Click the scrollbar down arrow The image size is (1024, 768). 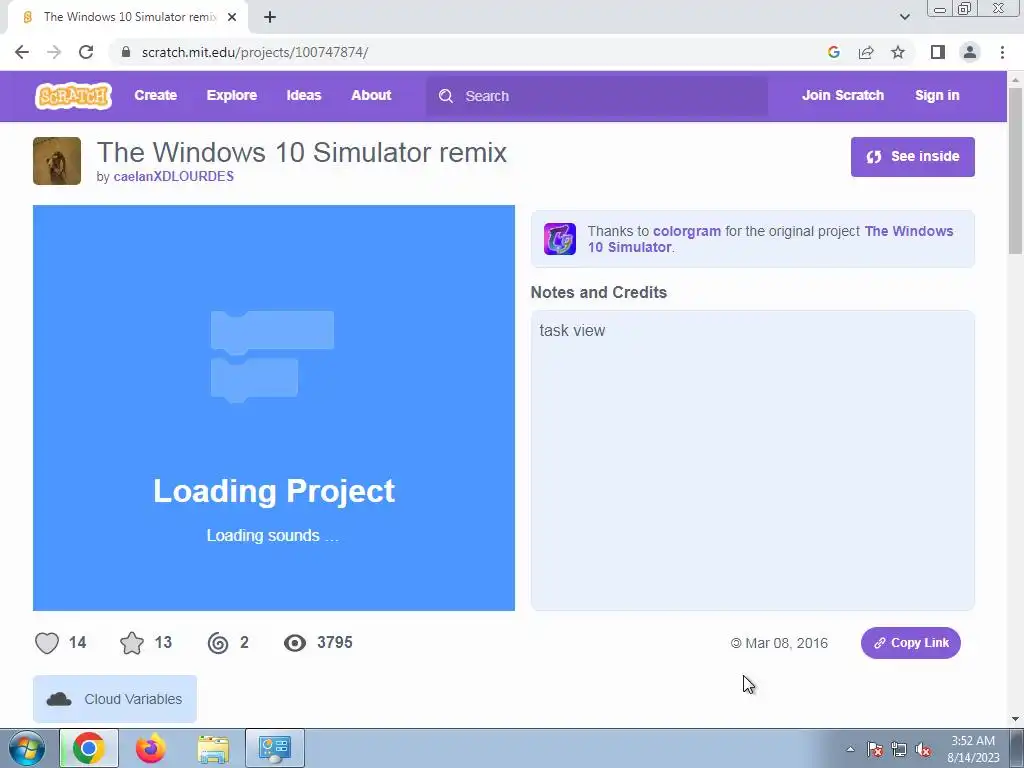(x=1016, y=719)
